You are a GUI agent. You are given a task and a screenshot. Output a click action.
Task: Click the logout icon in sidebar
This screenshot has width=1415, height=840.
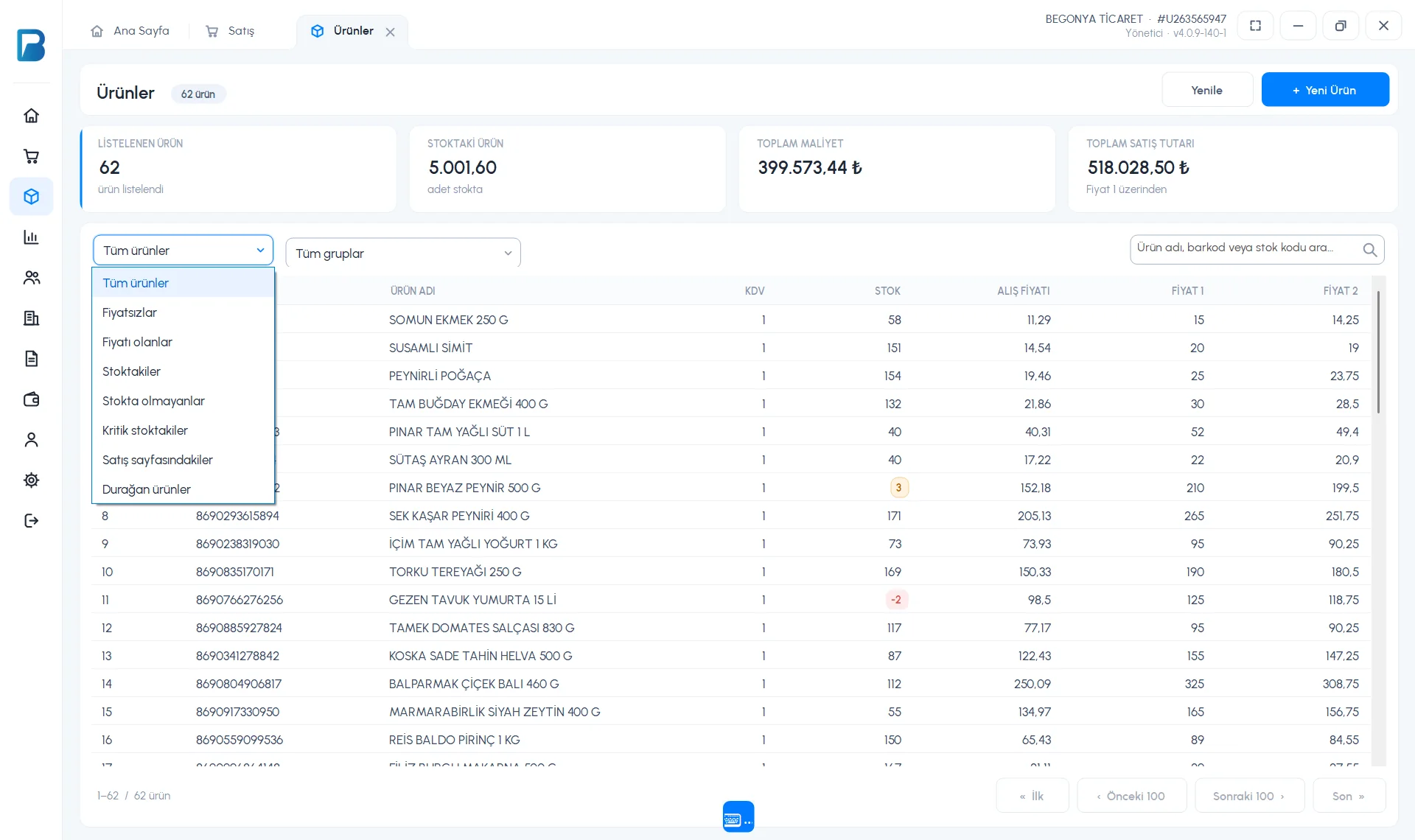click(31, 521)
